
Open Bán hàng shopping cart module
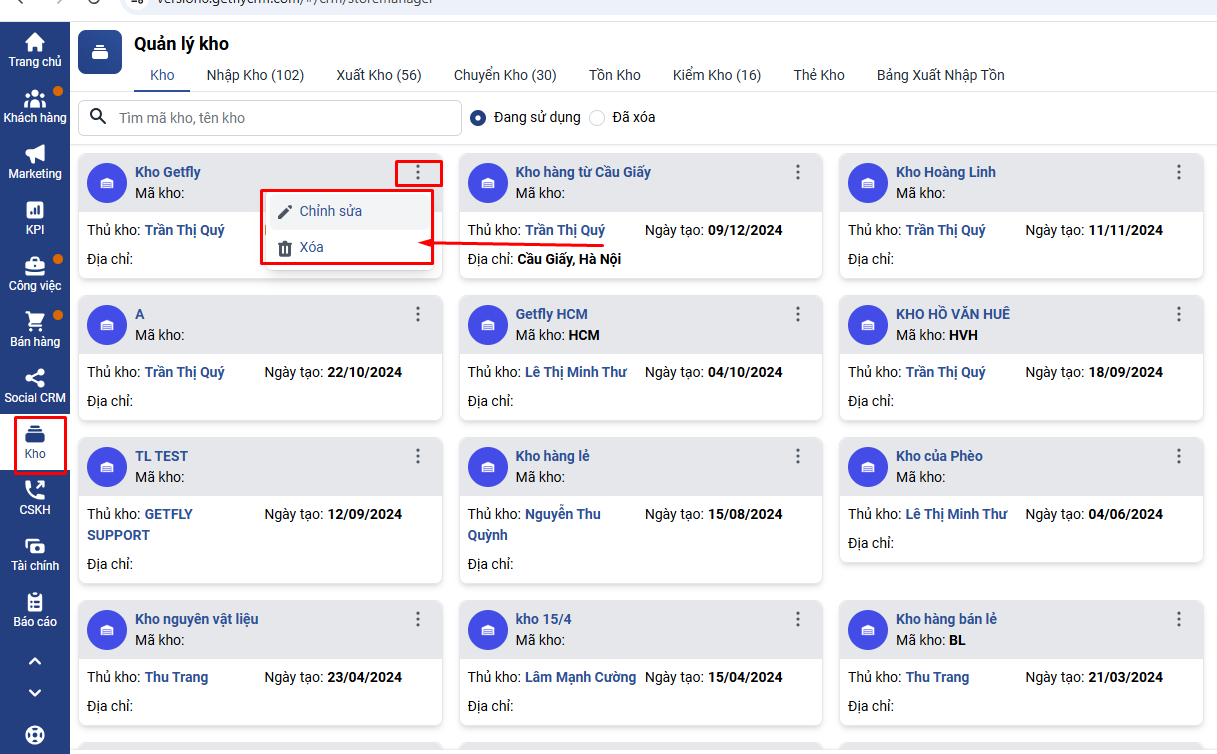pos(35,329)
